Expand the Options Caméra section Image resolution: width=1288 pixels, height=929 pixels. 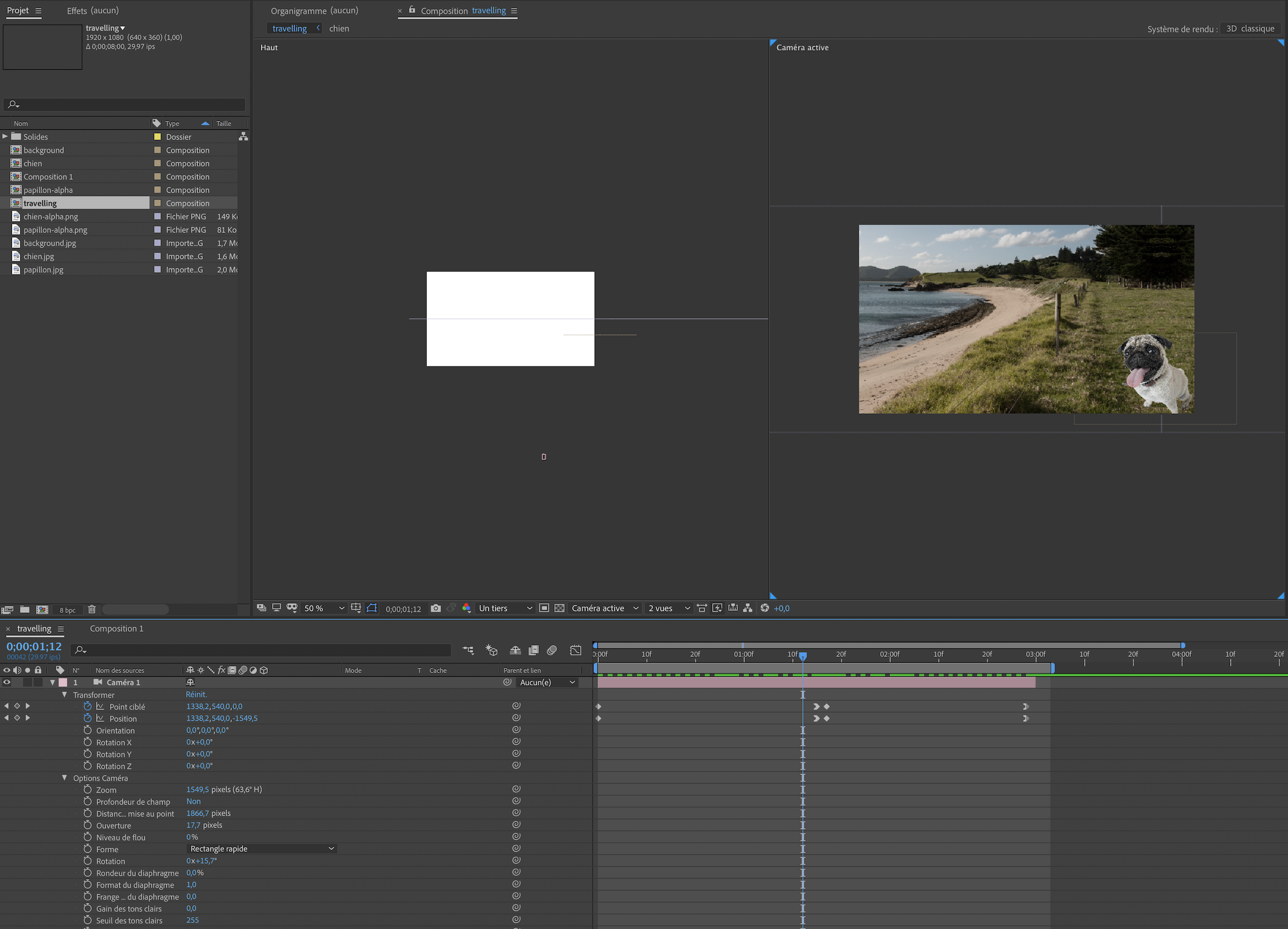point(63,777)
